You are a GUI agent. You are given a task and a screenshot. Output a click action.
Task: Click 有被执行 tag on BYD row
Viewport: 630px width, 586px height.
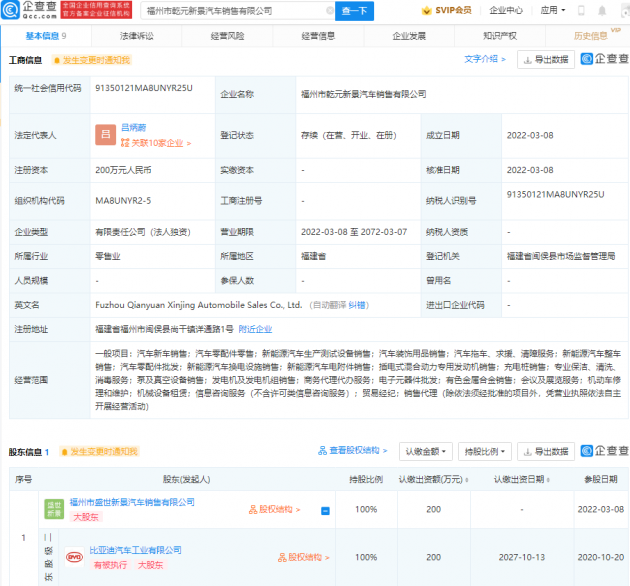[110, 565]
